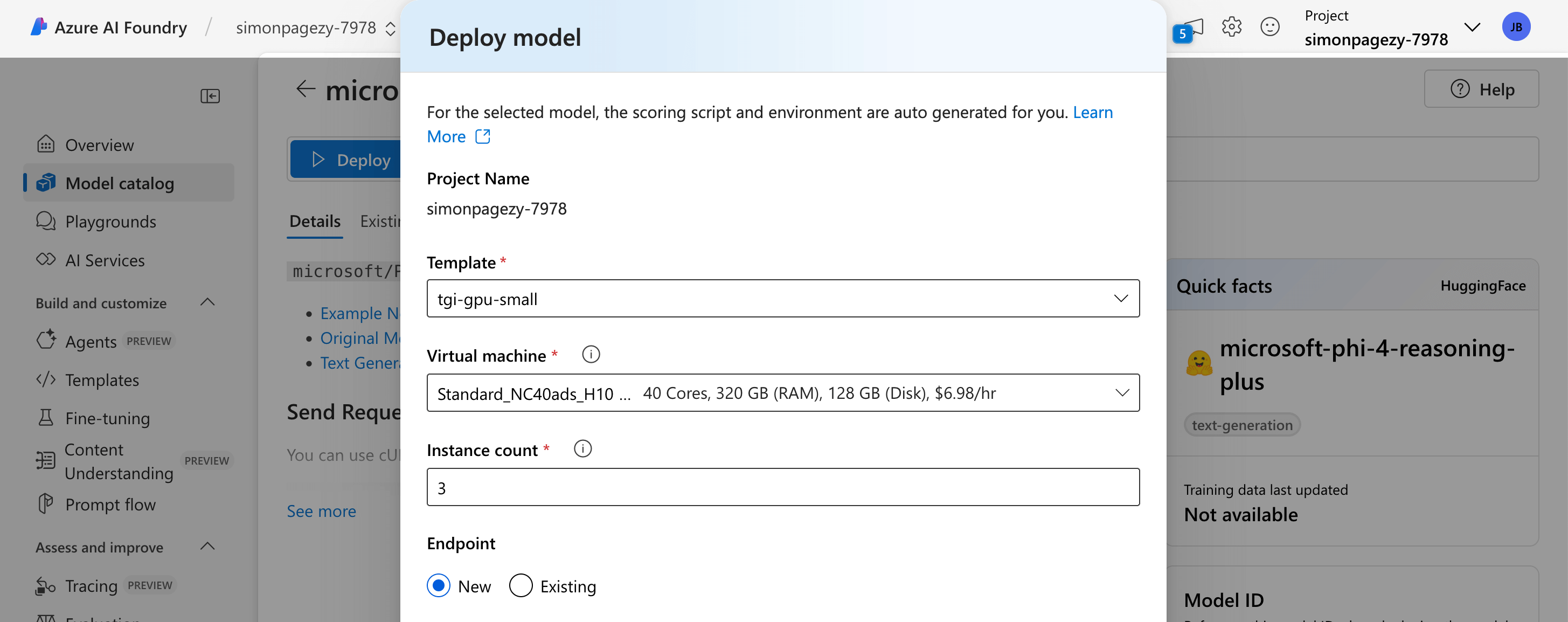Click the Agents sparkle icon
The image size is (1568, 622).
(x=46, y=340)
